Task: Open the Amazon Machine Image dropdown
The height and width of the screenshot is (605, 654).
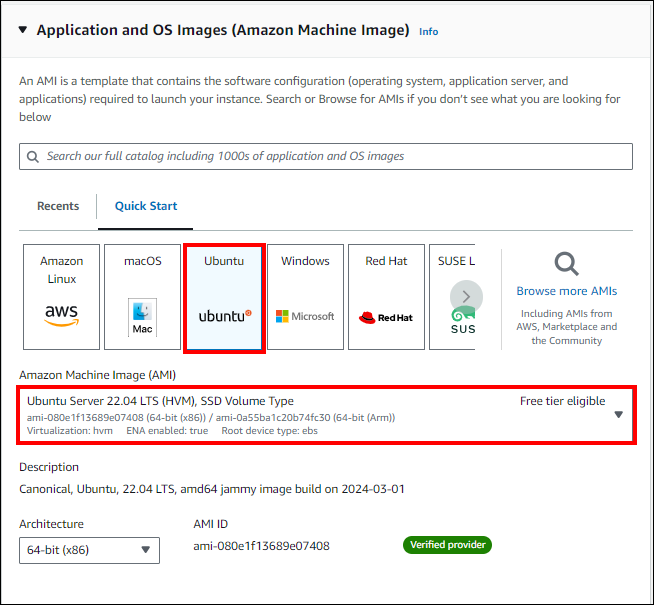Action: 618,414
